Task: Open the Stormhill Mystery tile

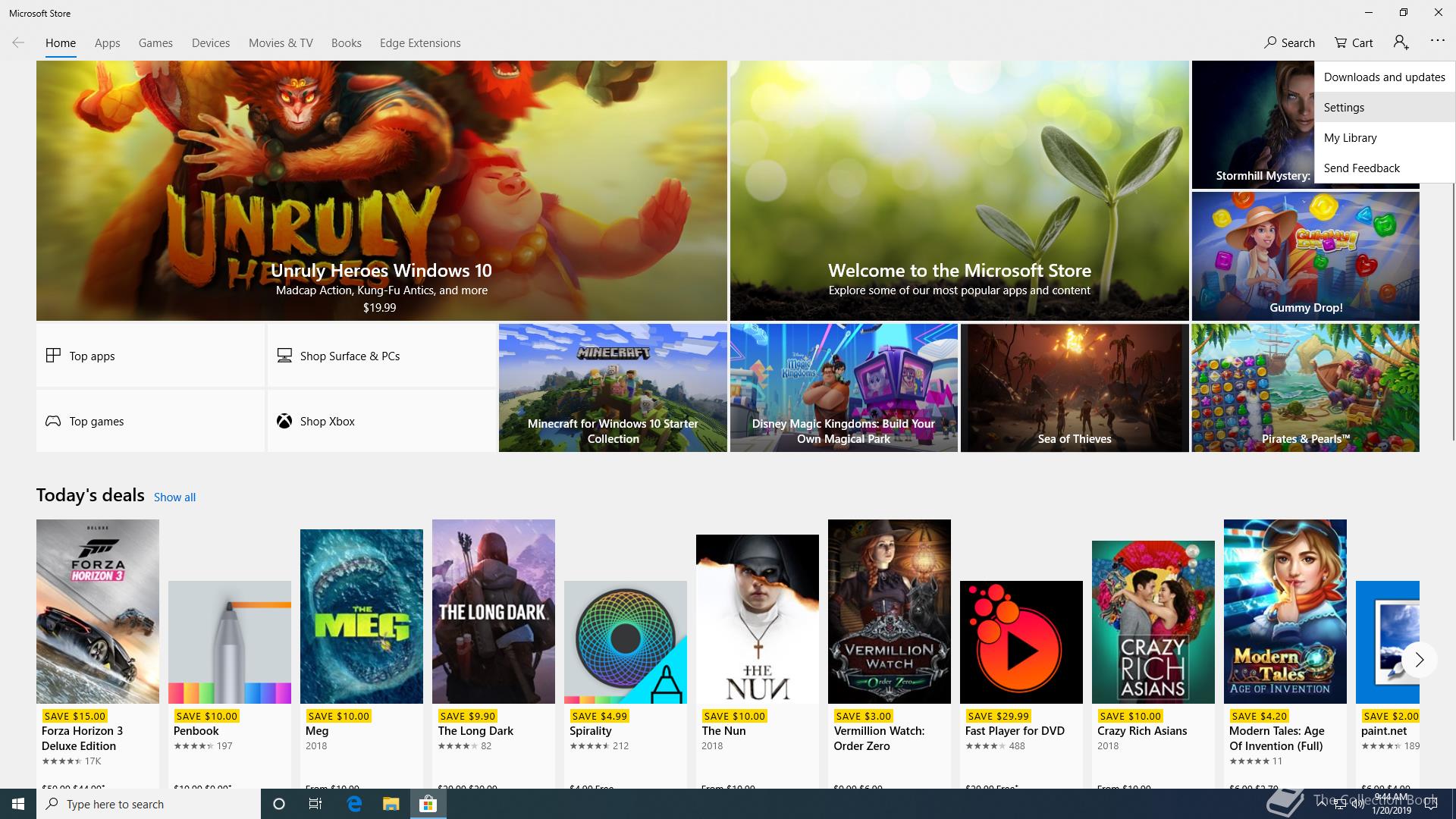Action: 1253,125
